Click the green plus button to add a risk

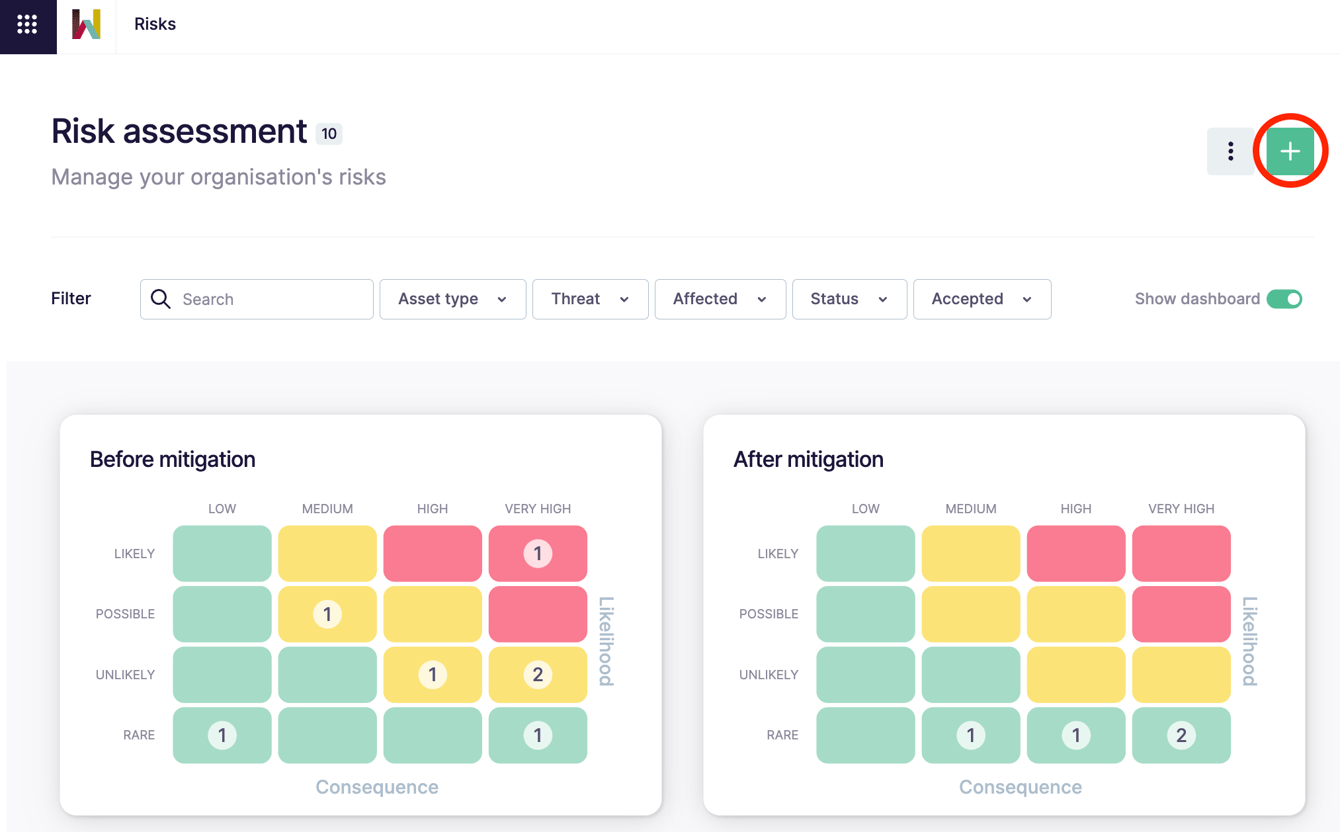pyautogui.click(x=1290, y=151)
